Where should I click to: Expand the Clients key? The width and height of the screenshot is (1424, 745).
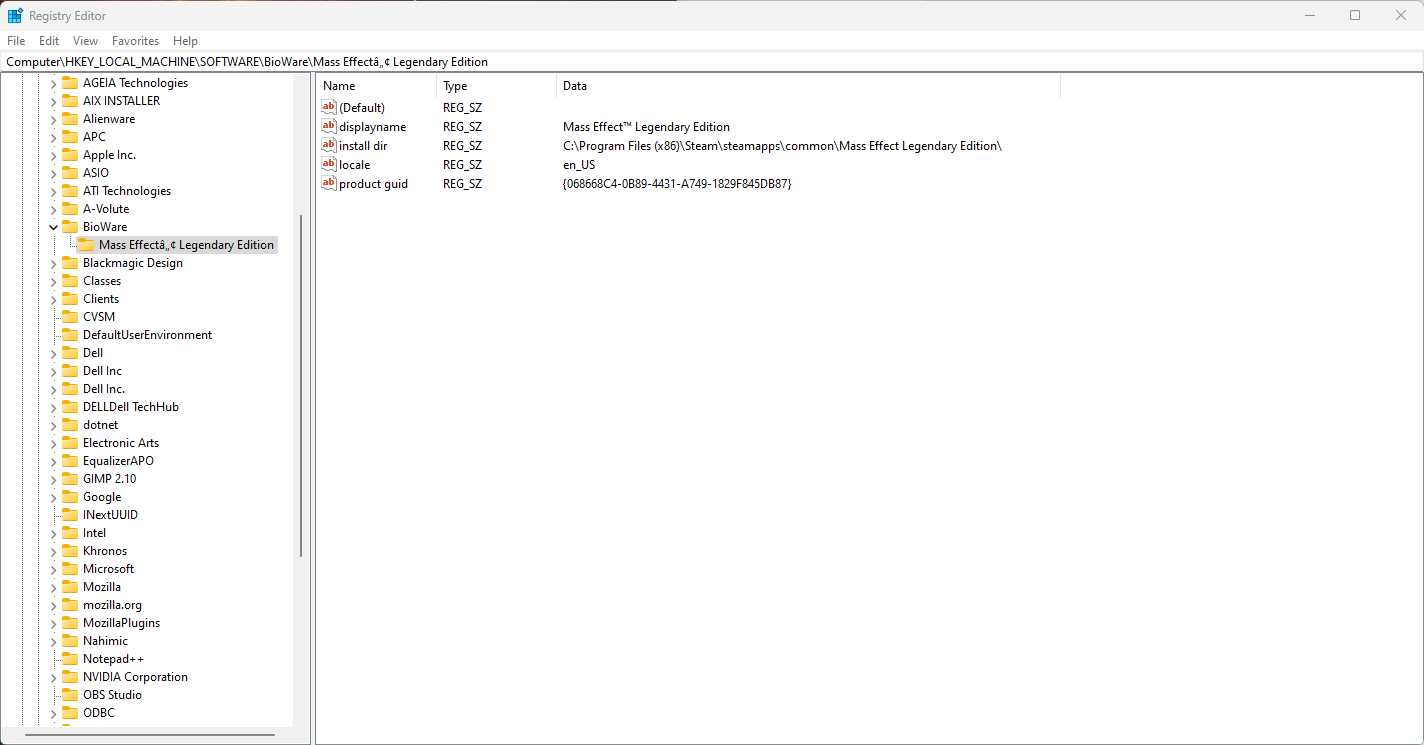pos(54,299)
